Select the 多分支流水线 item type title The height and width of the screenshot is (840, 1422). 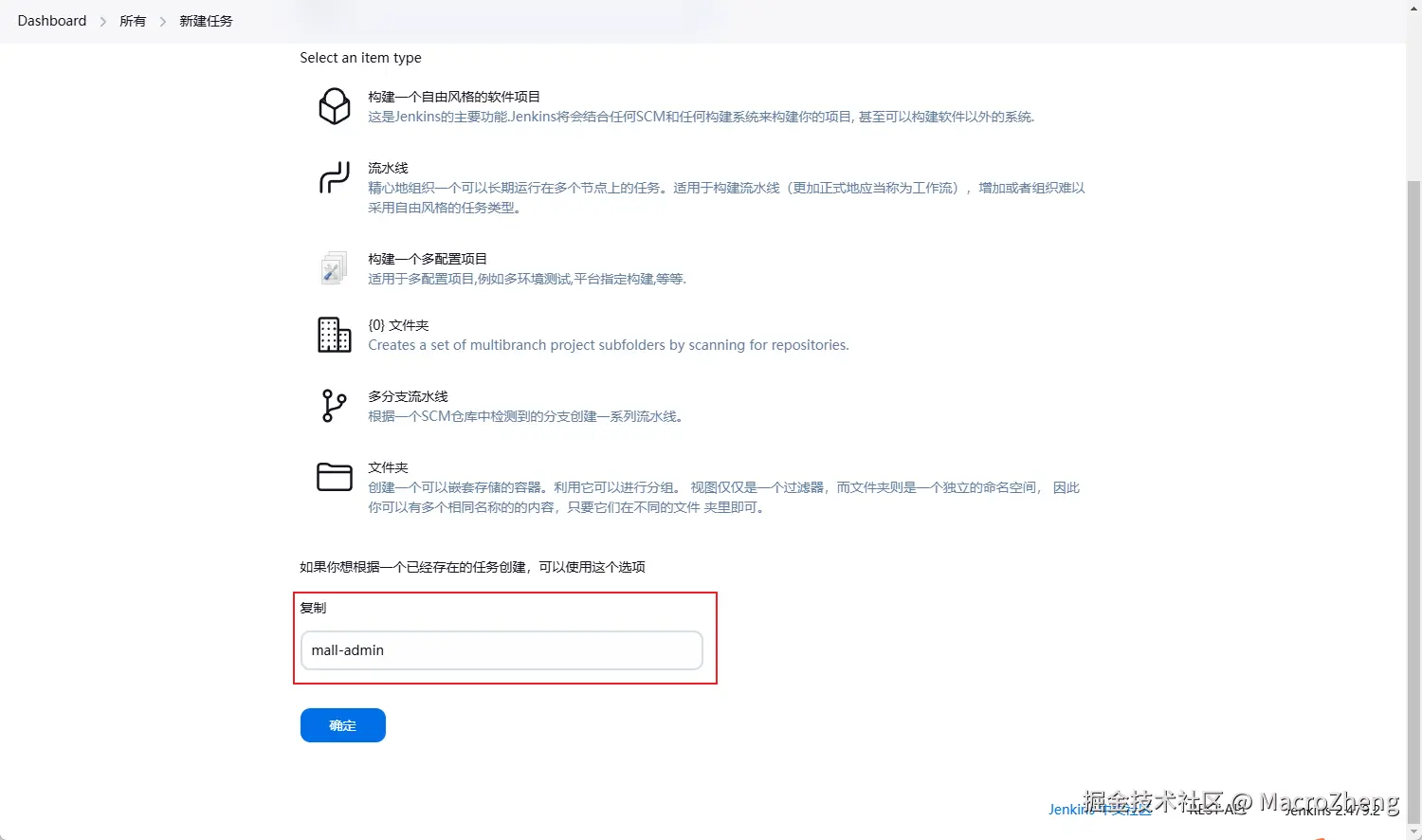click(x=408, y=396)
